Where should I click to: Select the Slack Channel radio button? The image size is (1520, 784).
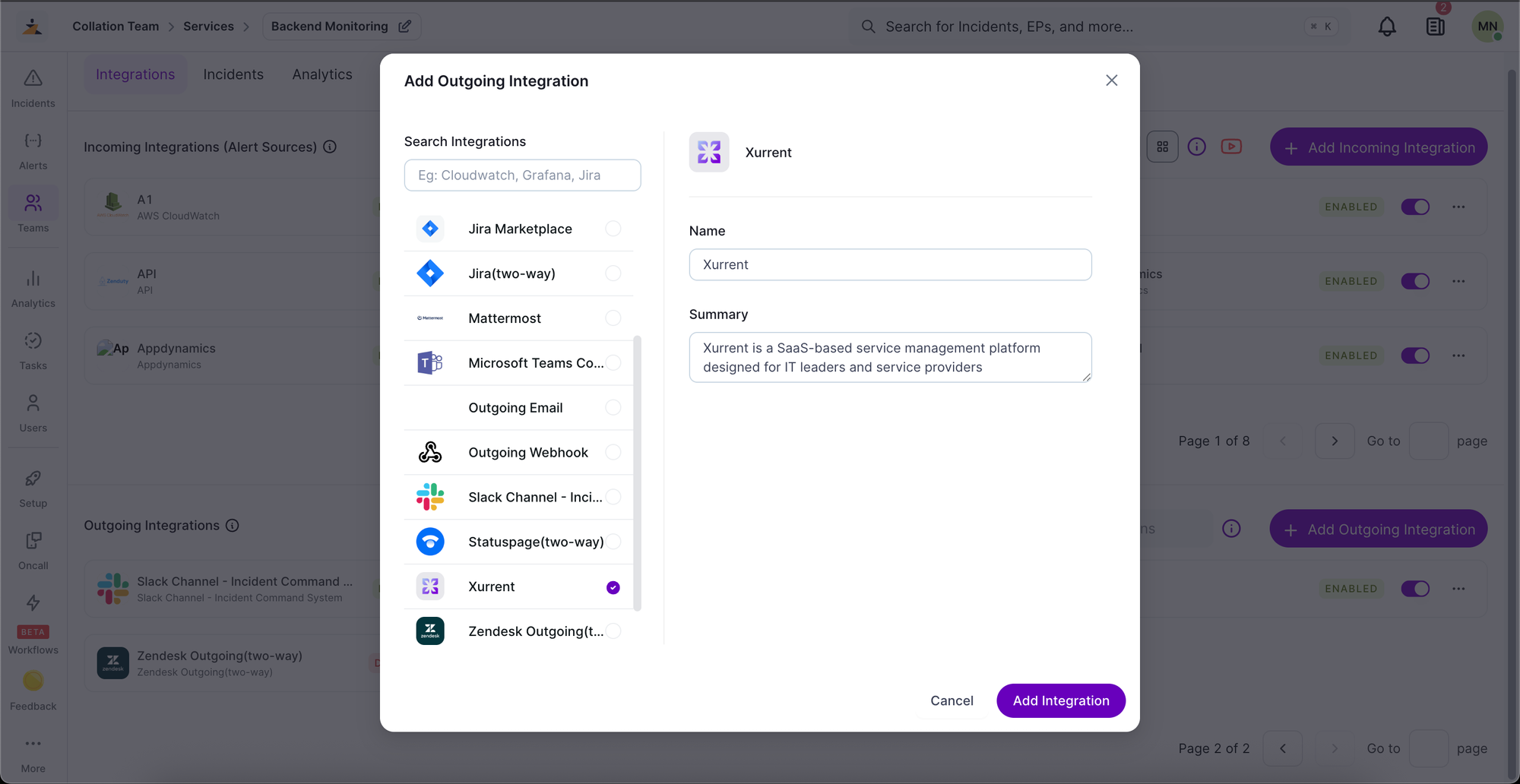(613, 497)
